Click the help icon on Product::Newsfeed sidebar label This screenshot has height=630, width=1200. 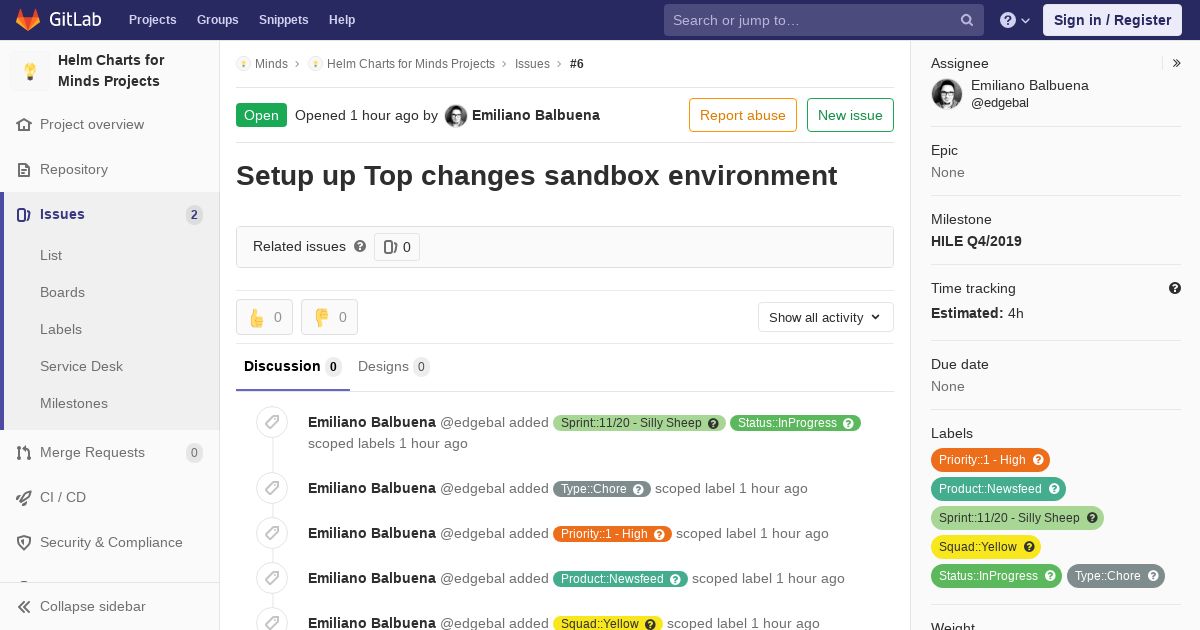coord(1054,489)
